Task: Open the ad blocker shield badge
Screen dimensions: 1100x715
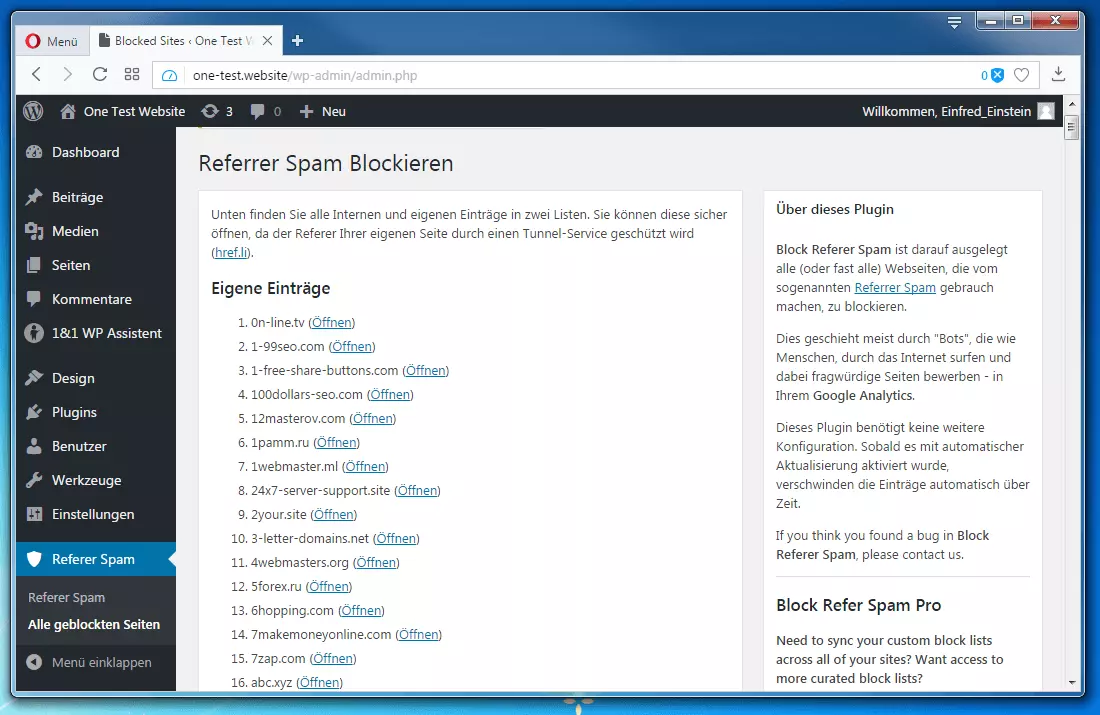Action: pos(992,75)
